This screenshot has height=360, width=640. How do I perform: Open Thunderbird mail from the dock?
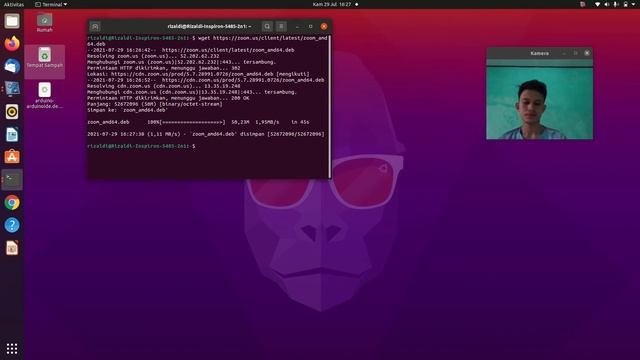(x=12, y=66)
